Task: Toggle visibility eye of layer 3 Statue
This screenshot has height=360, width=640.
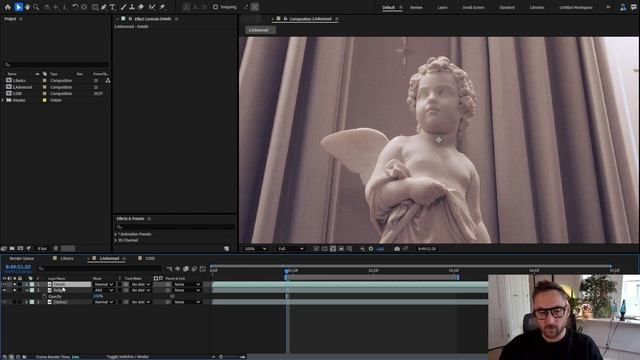Action: 4,302
